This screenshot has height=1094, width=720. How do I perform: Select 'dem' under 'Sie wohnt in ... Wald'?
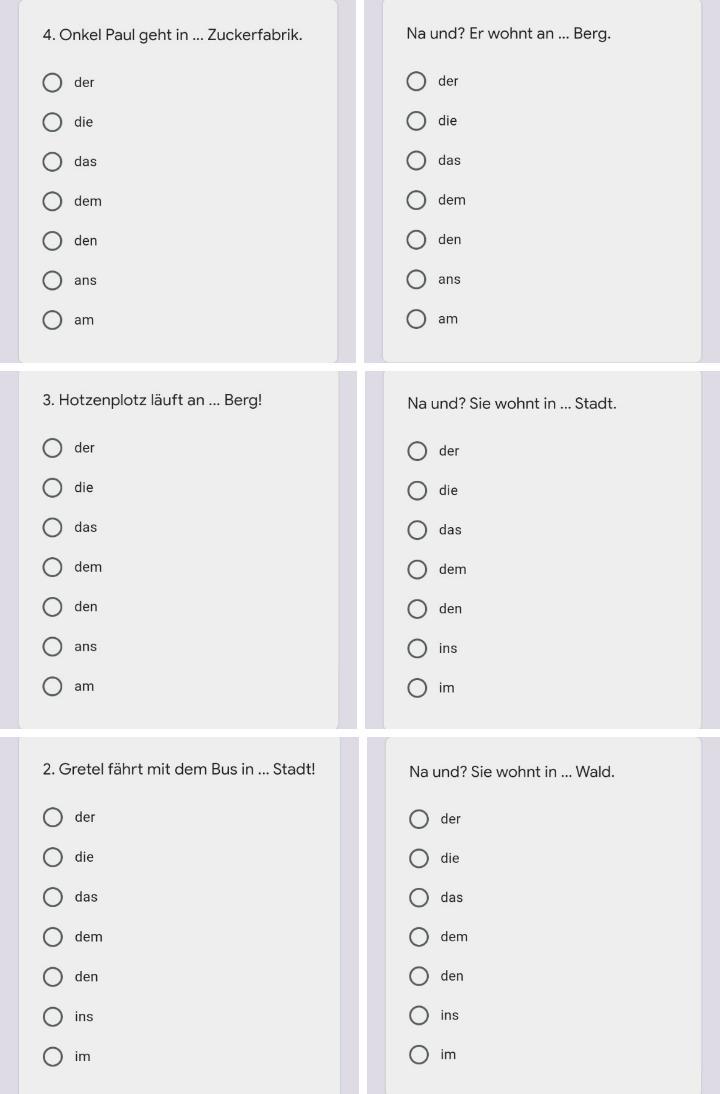pyautogui.click(x=419, y=937)
